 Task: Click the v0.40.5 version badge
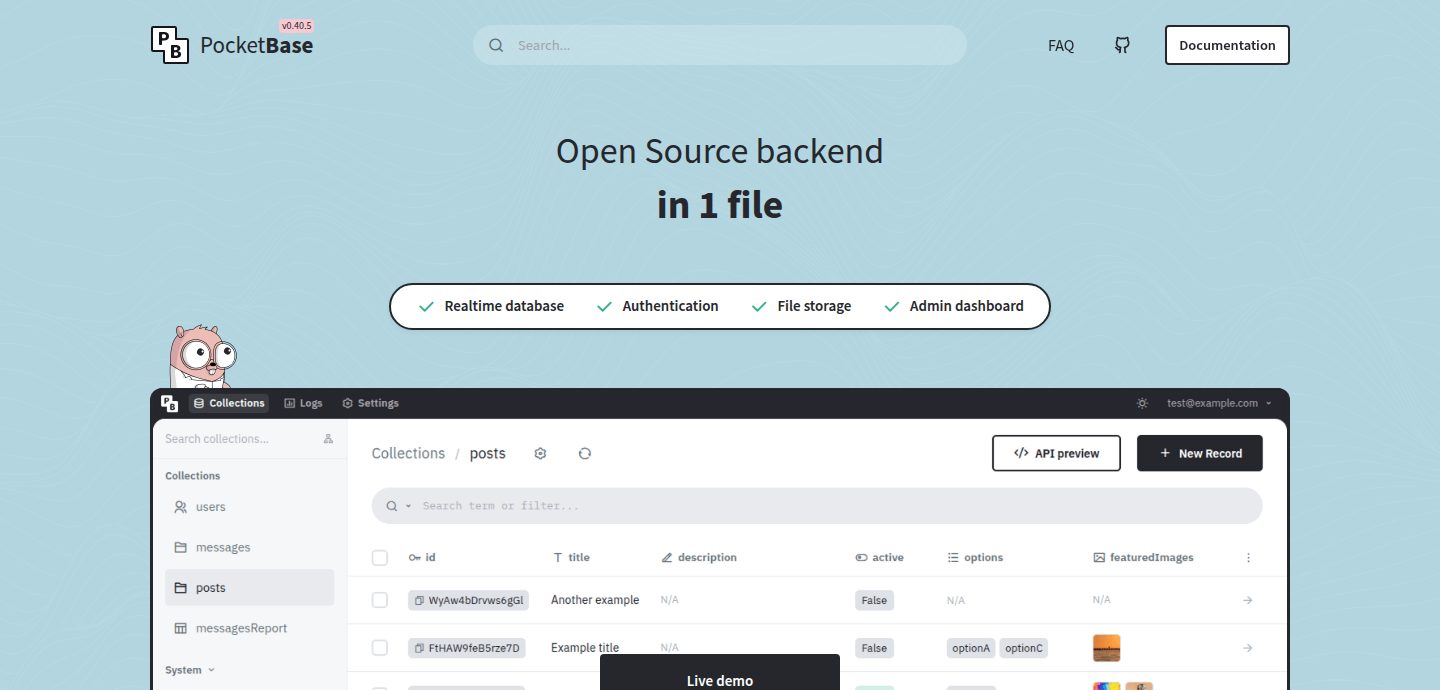click(297, 25)
